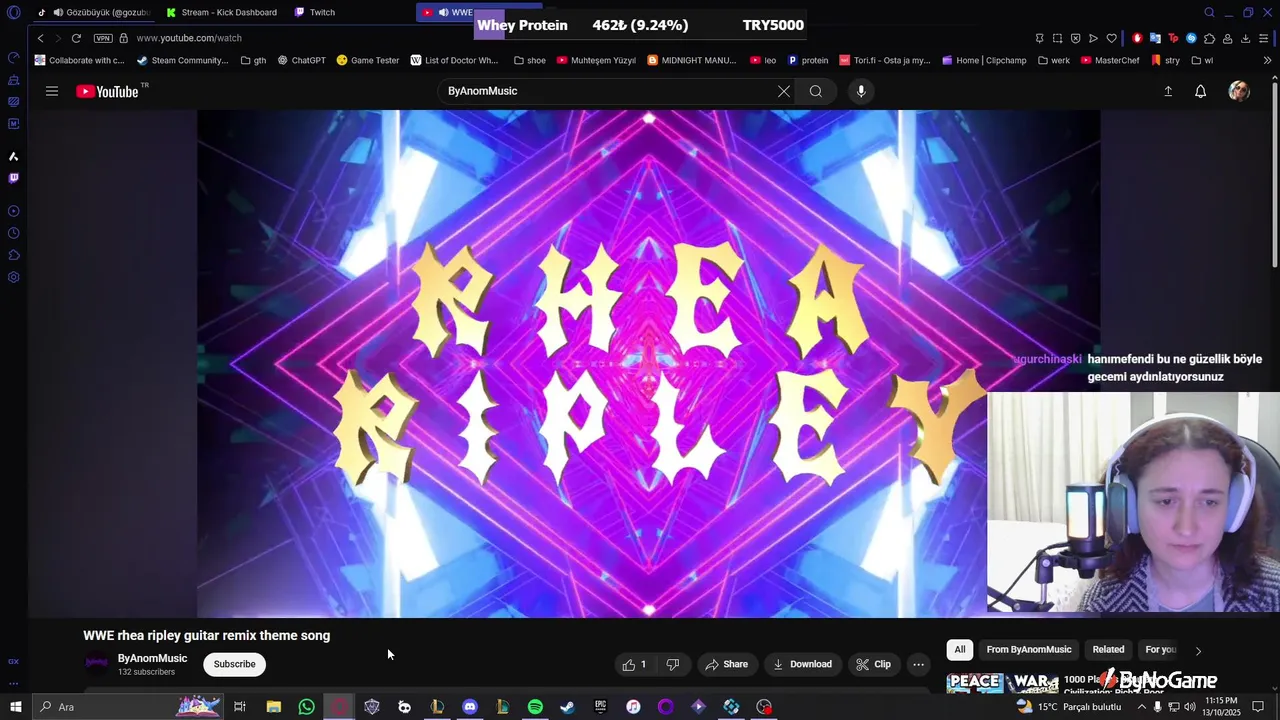Viewport: 1280px width, 720px height.
Task: Show hidden tray icons chevron
Action: pyautogui.click(x=1142, y=707)
